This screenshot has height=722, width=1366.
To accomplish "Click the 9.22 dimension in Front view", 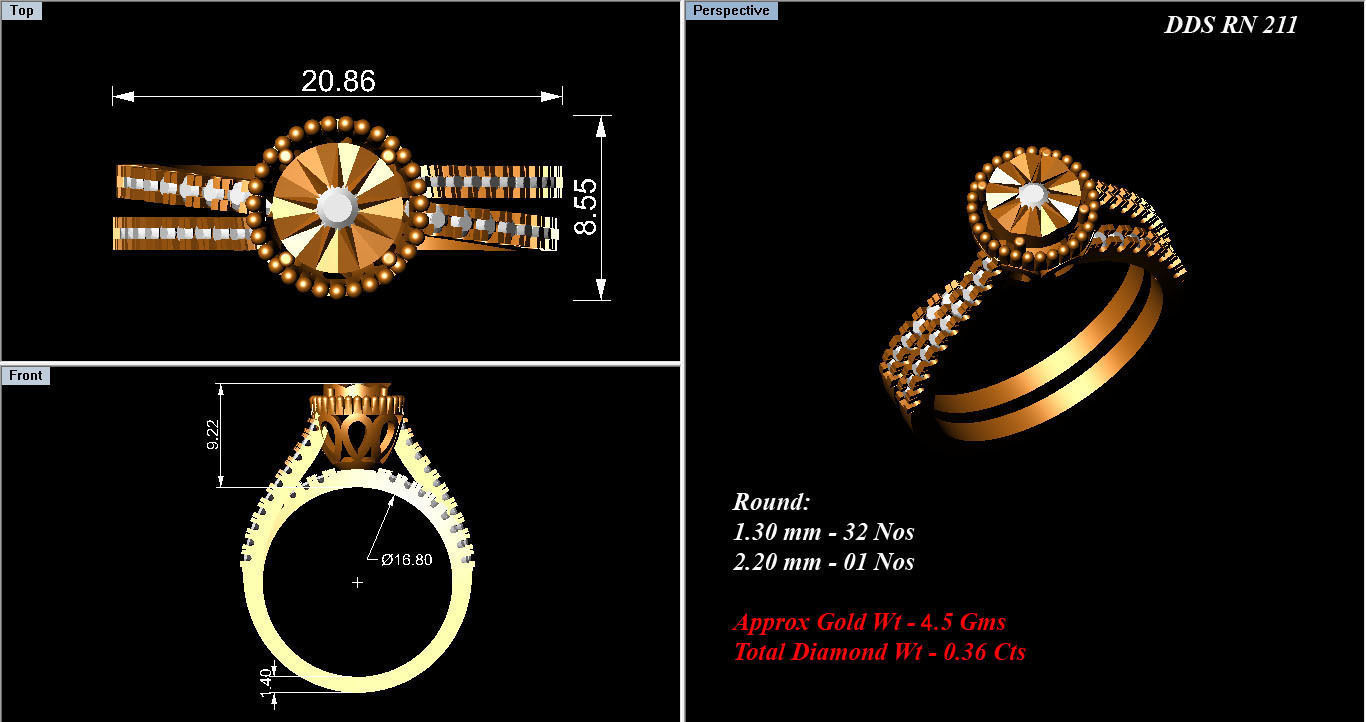I will tap(213, 435).
